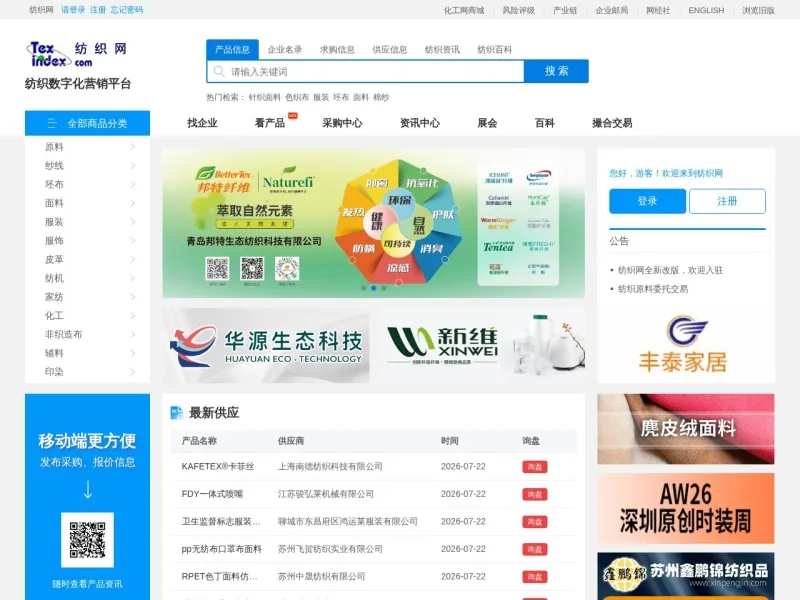Click the 注册 button in welcome panel
This screenshot has width=800, height=600.
728,201
